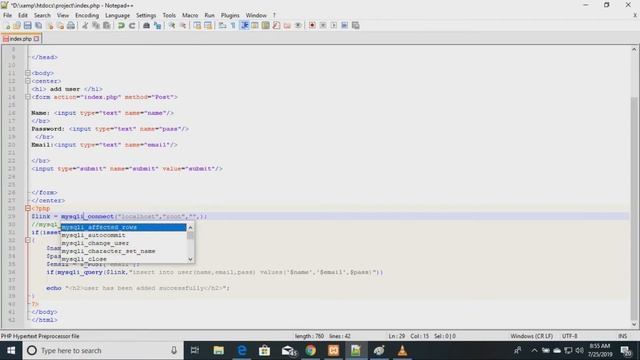
Task: Collapse the if-block brace fold marker
Action: pos(28,240)
